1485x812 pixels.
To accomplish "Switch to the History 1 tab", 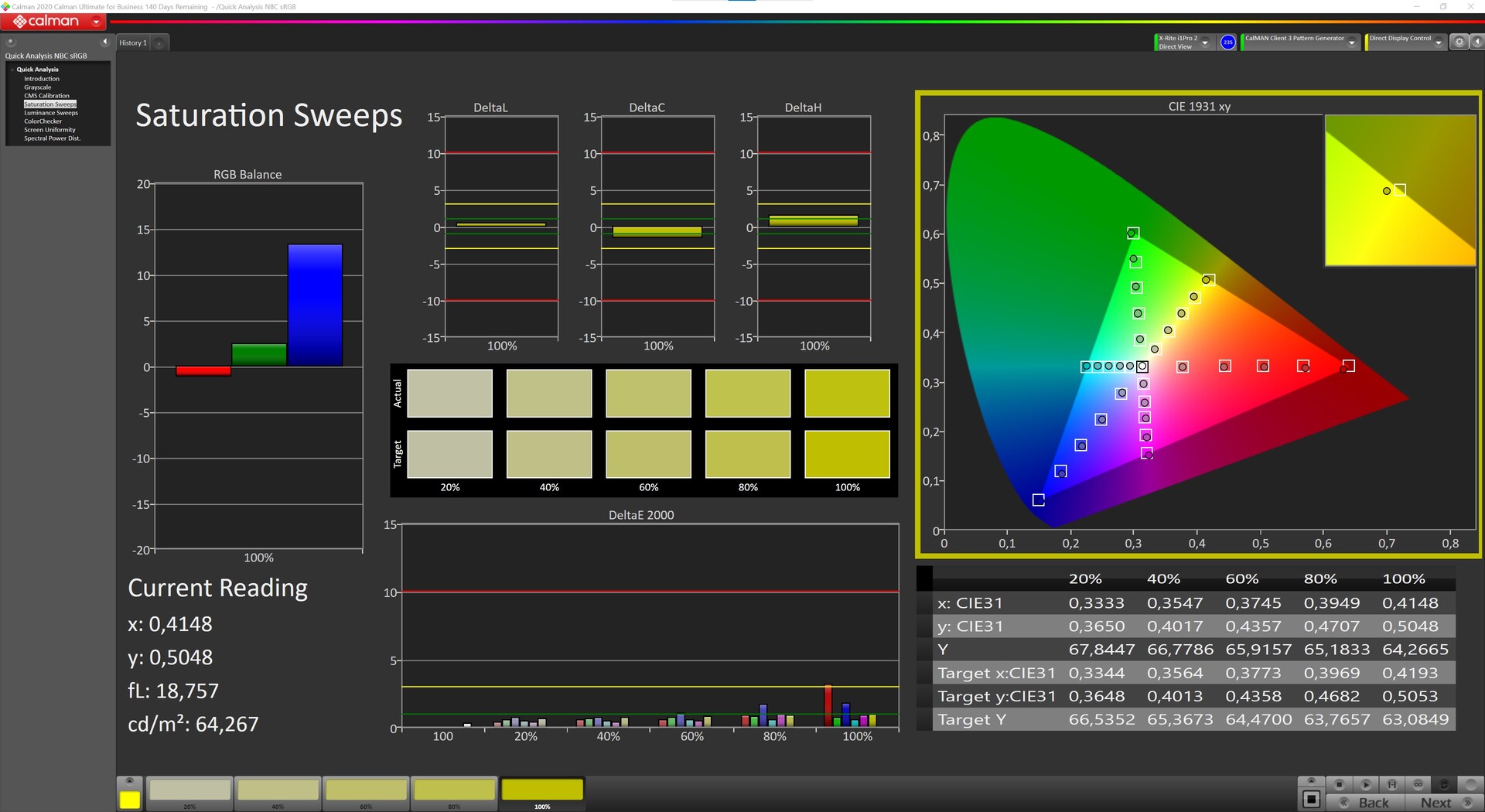I will [x=133, y=43].
